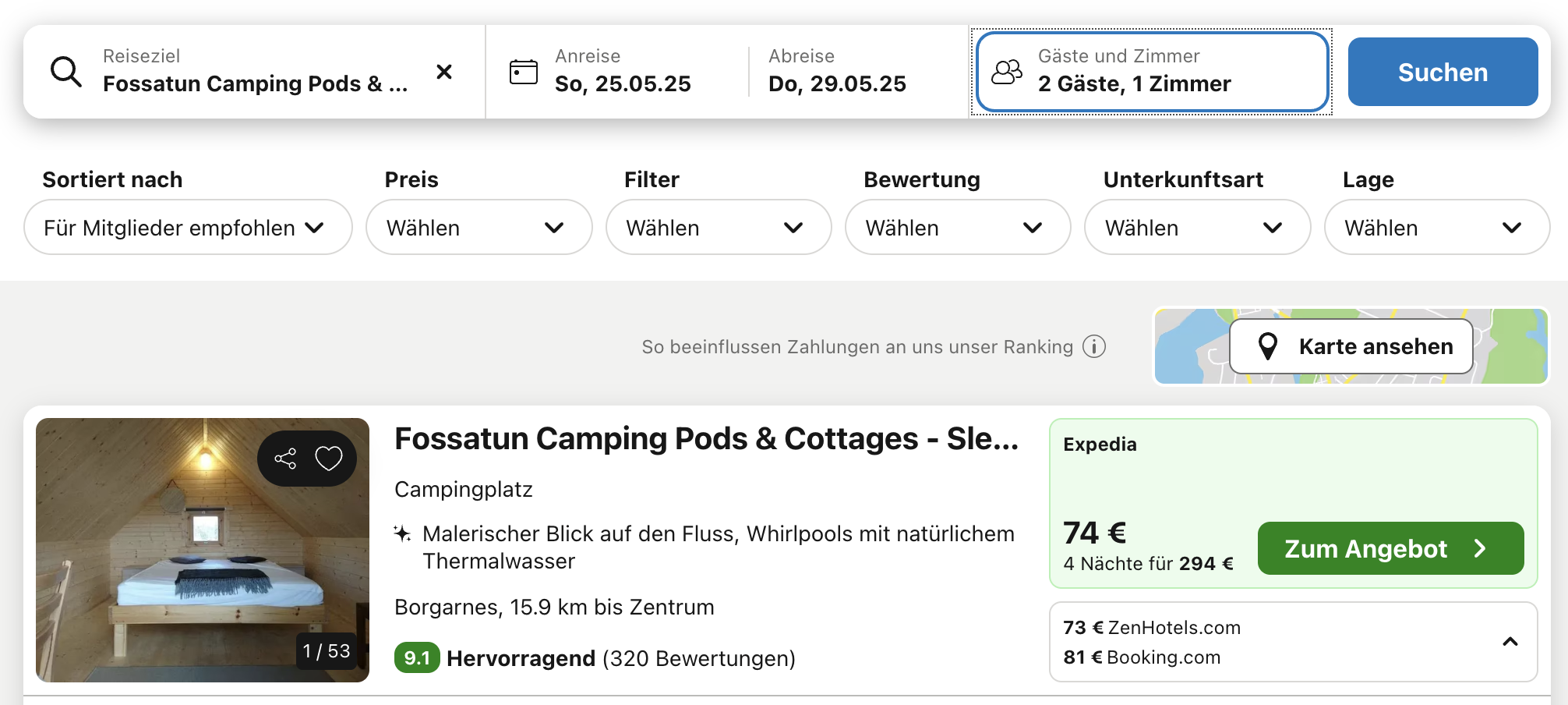Click the ranking payments info text
Image resolution: width=1568 pixels, height=705 pixels.
pos(857,346)
